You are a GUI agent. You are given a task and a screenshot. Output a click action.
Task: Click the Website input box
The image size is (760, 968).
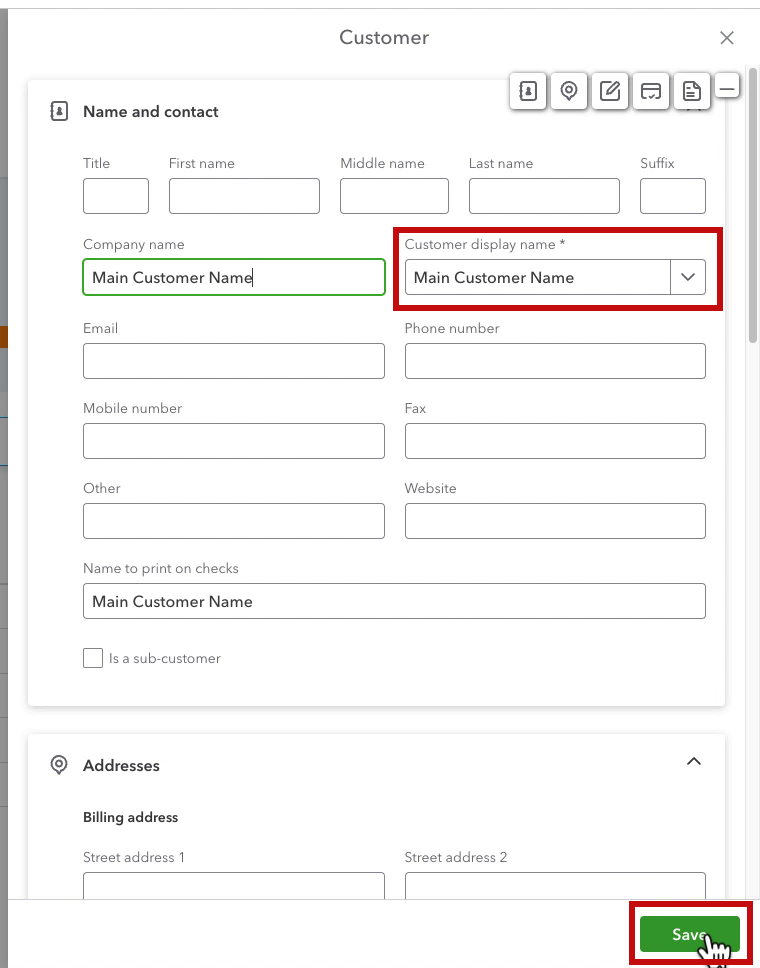pos(555,521)
